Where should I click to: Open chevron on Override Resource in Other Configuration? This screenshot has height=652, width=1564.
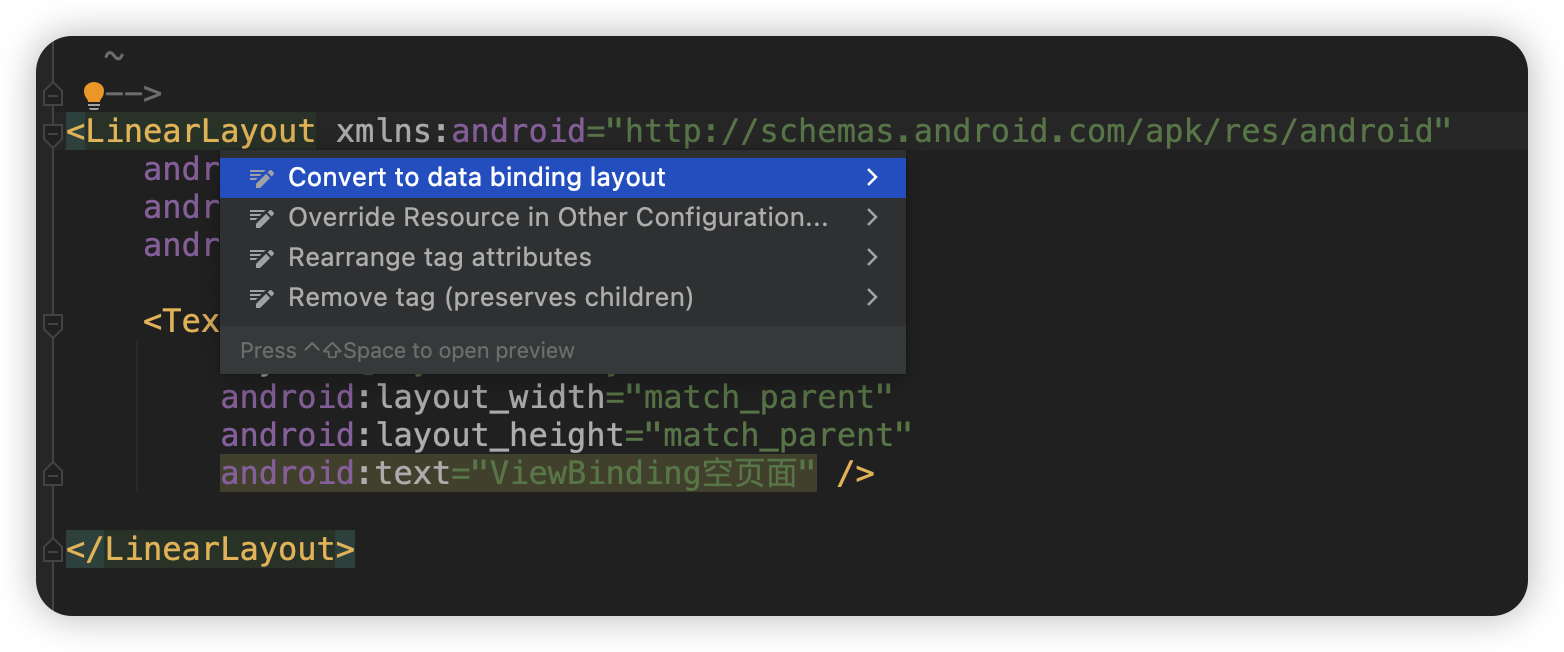[x=872, y=217]
